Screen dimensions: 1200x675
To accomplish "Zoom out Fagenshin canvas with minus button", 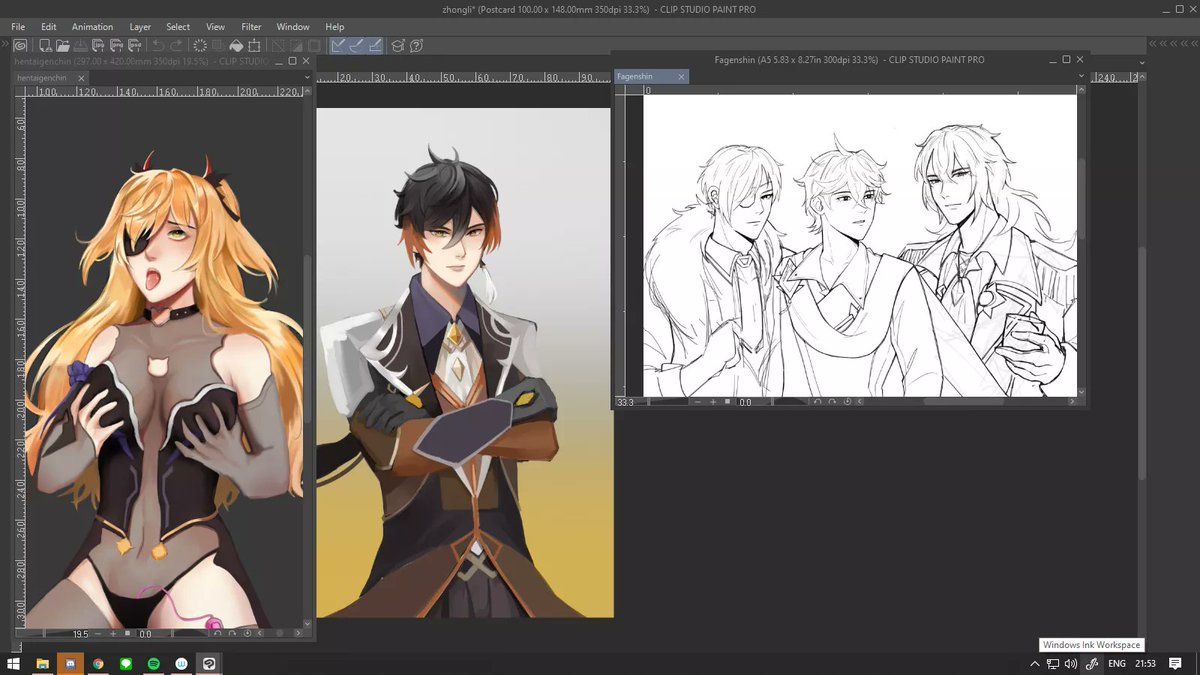I will tap(698, 402).
